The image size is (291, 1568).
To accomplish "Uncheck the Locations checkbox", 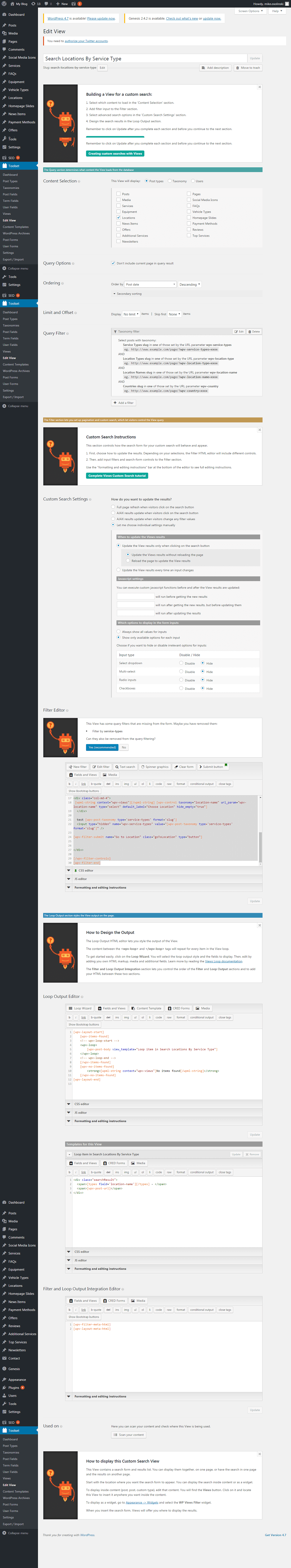I will coord(118,217).
